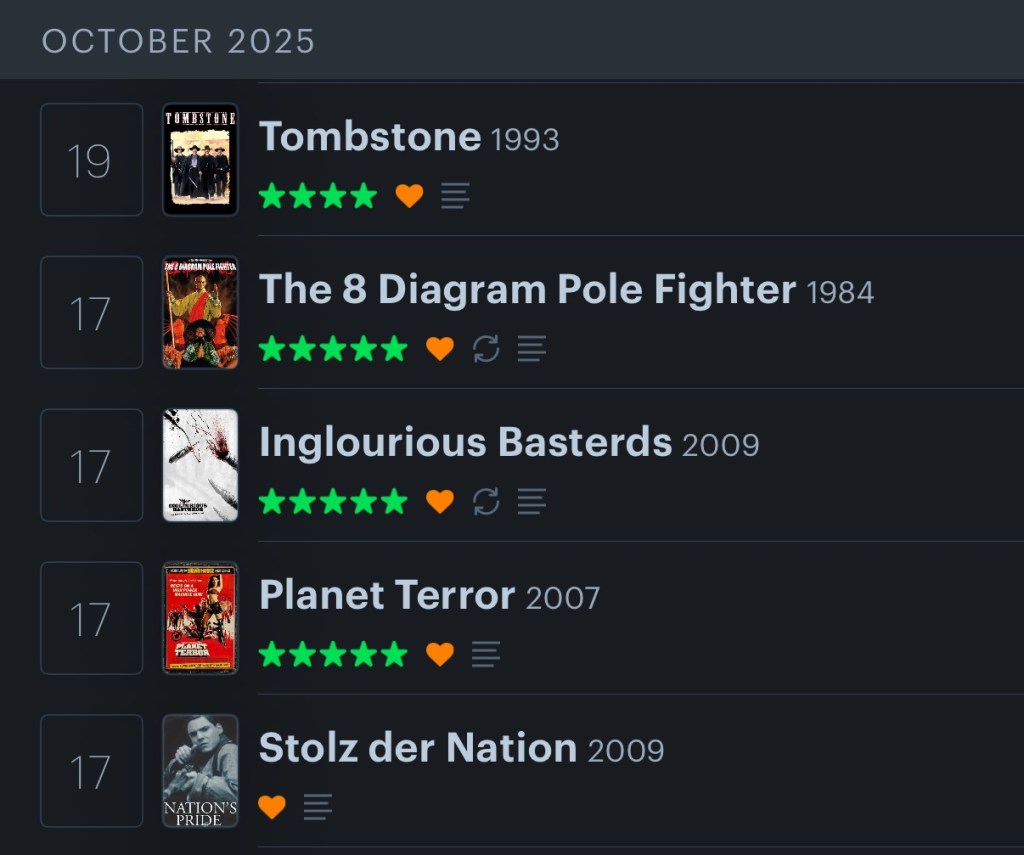Open the review icon for Inglourious Basterds

pos(532,501)
